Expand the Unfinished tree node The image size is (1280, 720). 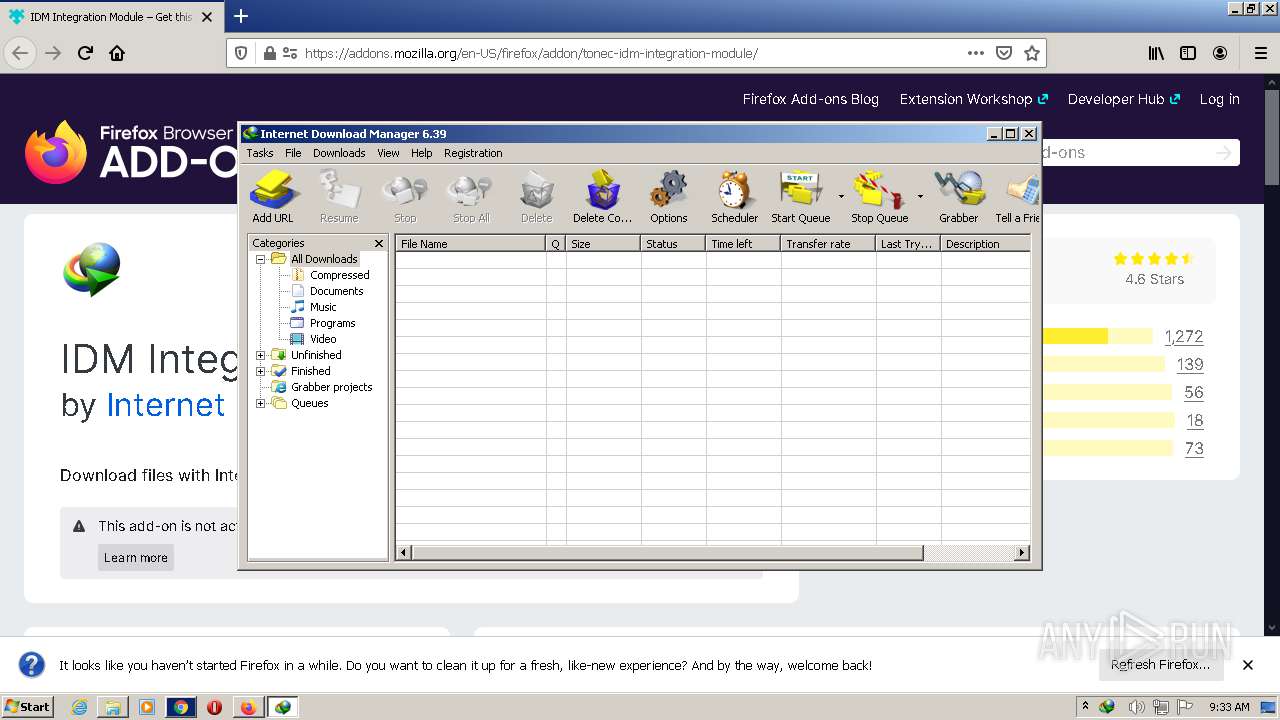click(x=261, y=355)
